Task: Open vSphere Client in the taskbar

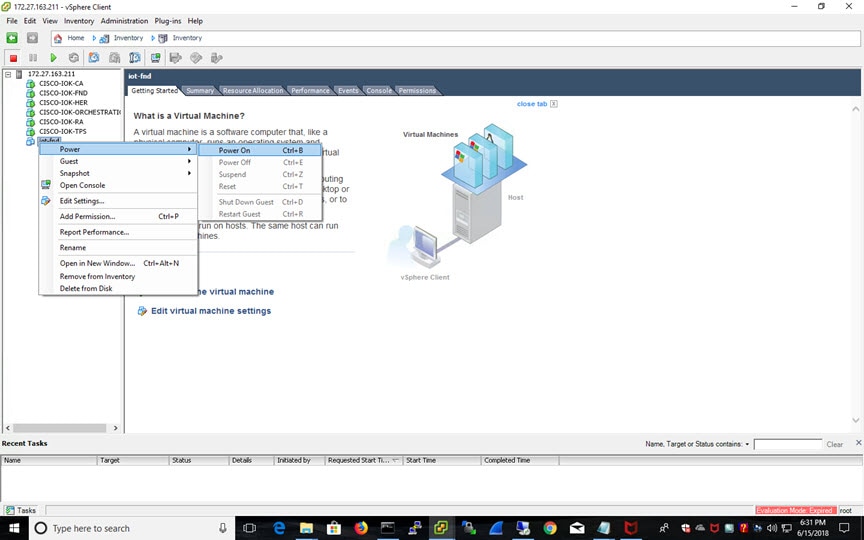Action: (x=440, y=528)
